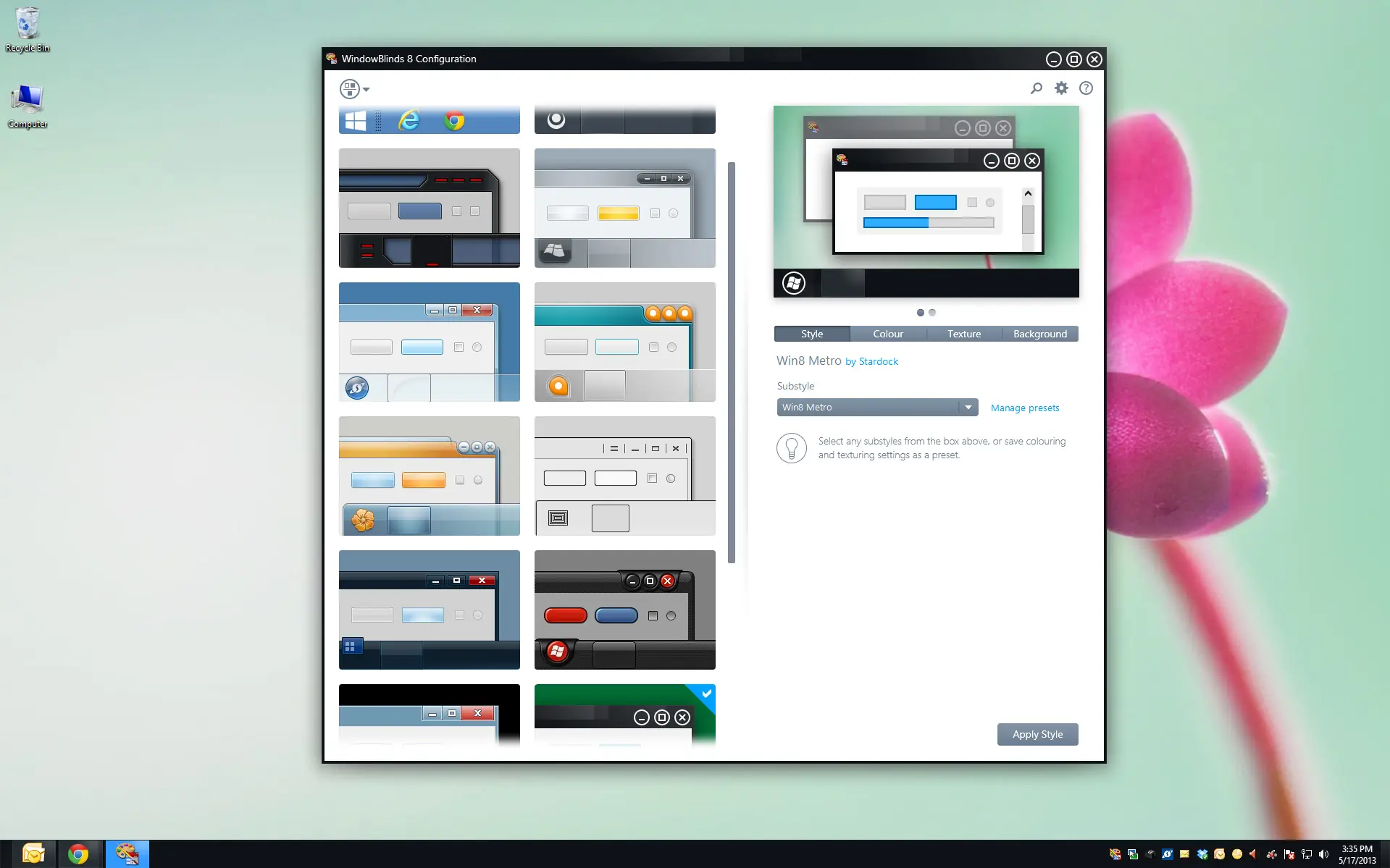The height and width of the screenshot is (868, 1390).
Task: Select dark navy skin with grid start button
Action: tap(430, 610)
